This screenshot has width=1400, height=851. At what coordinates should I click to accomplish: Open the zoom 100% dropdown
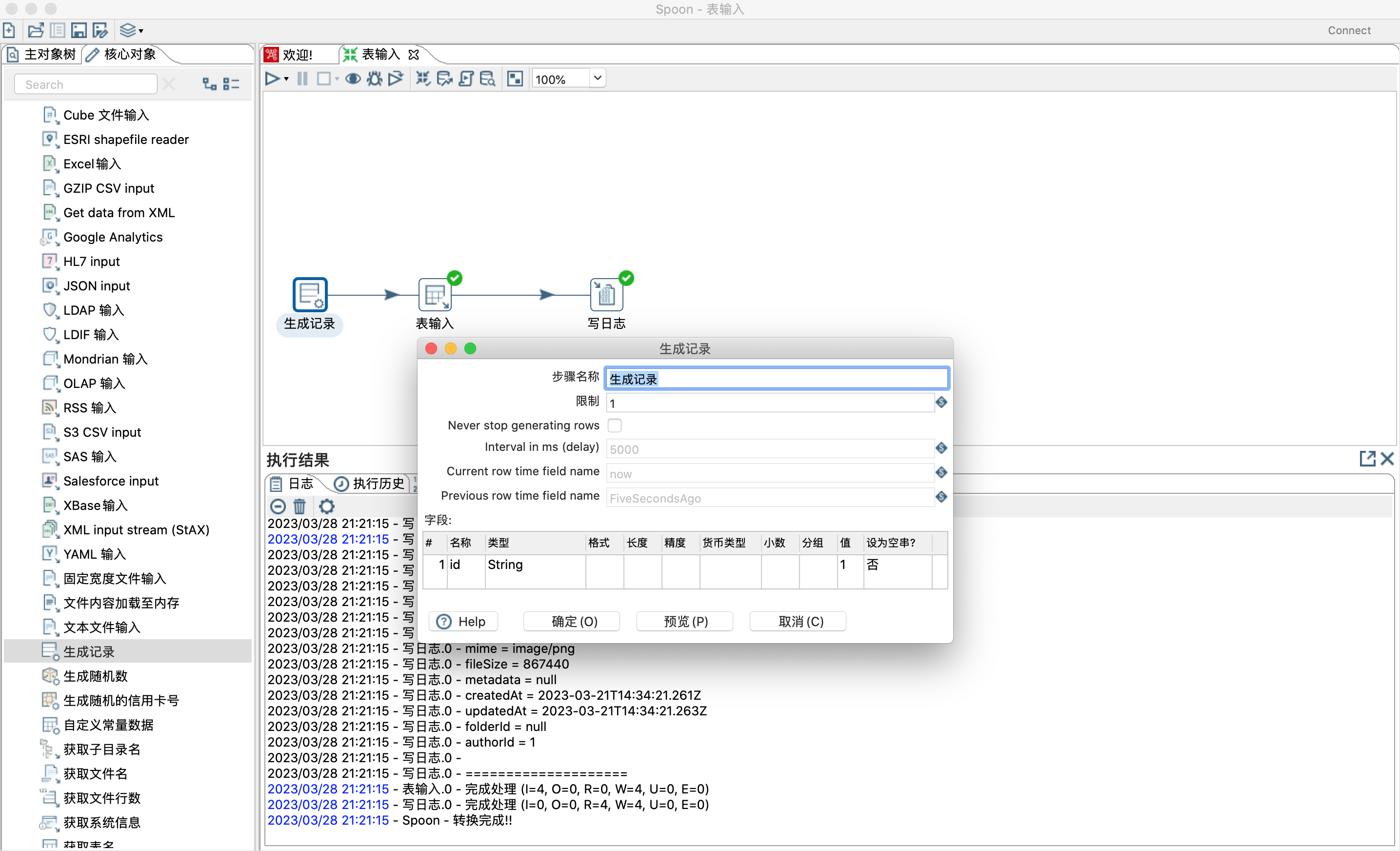pyautogui.click(x=597, y=79)
